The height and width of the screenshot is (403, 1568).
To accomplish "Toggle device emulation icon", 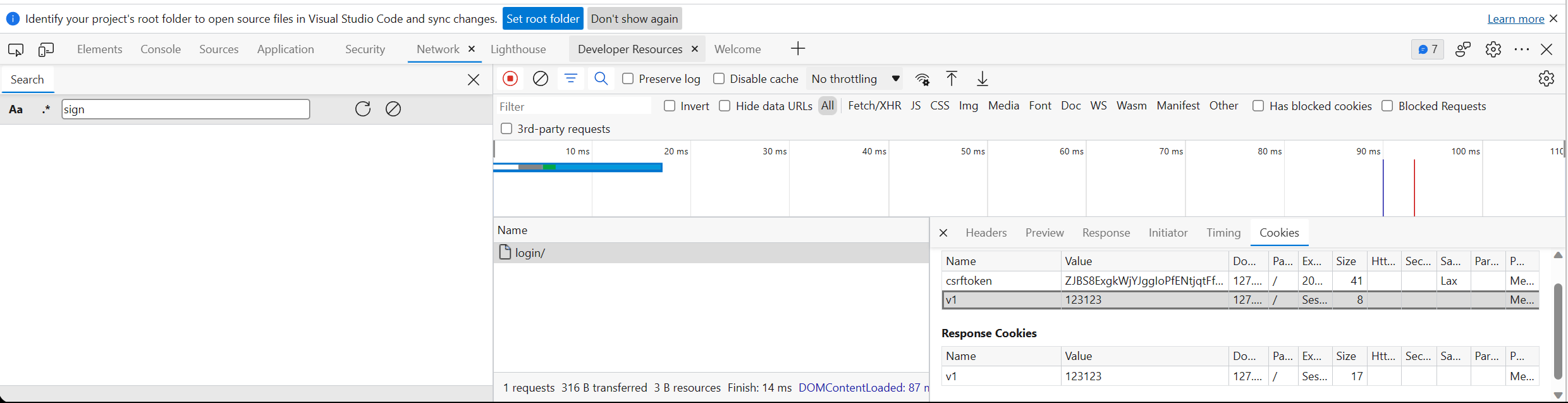I will 46,49.
